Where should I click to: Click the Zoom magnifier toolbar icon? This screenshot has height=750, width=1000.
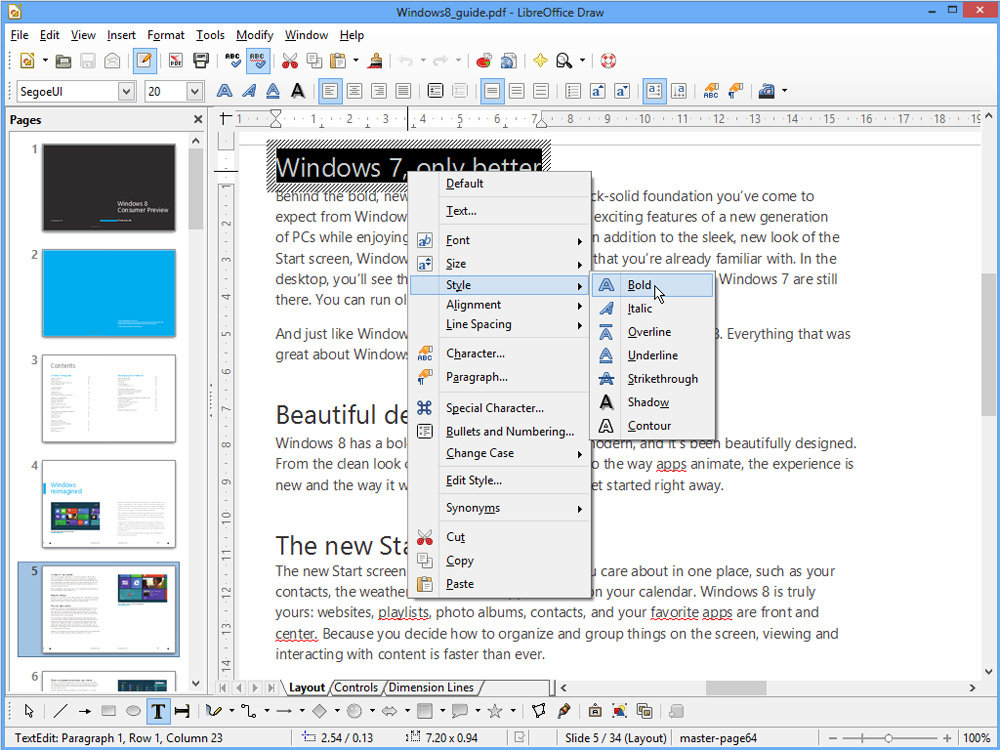[x=564, y=61]
